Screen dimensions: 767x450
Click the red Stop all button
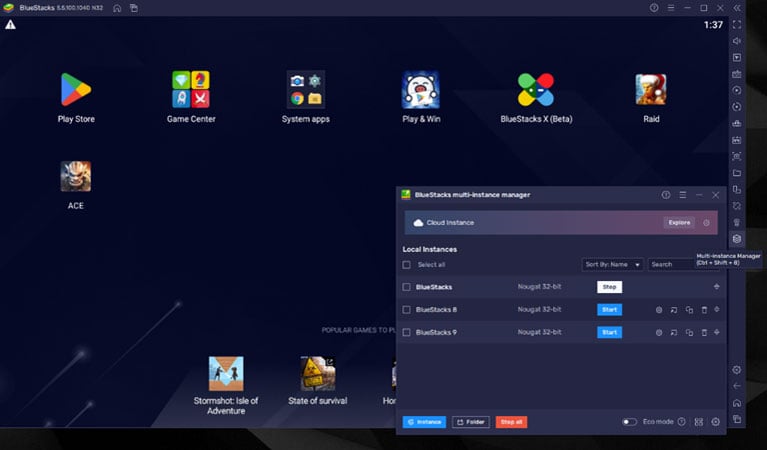click(x=511, y=422)
